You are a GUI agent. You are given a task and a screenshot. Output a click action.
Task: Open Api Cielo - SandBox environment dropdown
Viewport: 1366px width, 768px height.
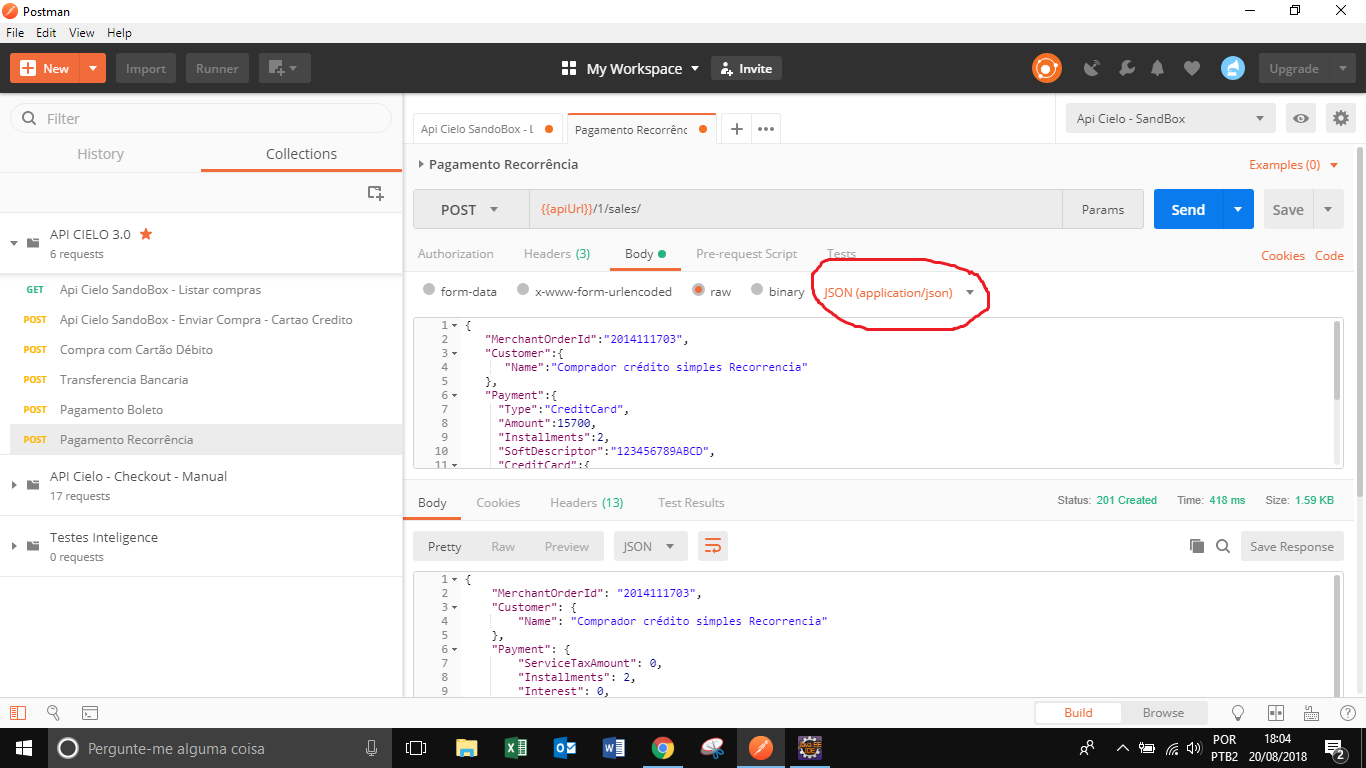(1171, 118)
